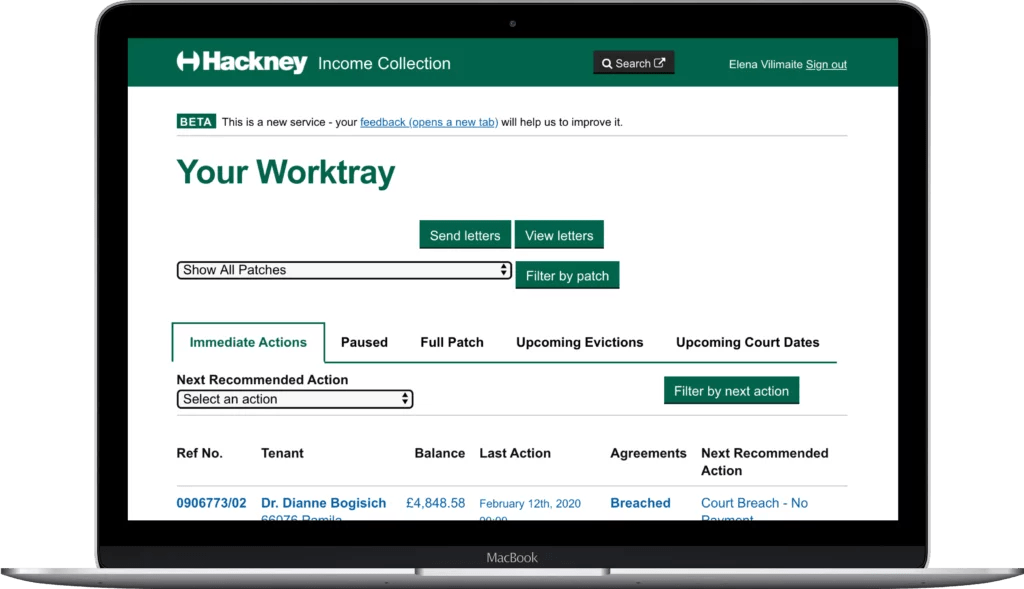Open Dr. Dianne Bogisich's tenant record
Viewport: 1024px width, 589px height.
(x=323, y=503)
